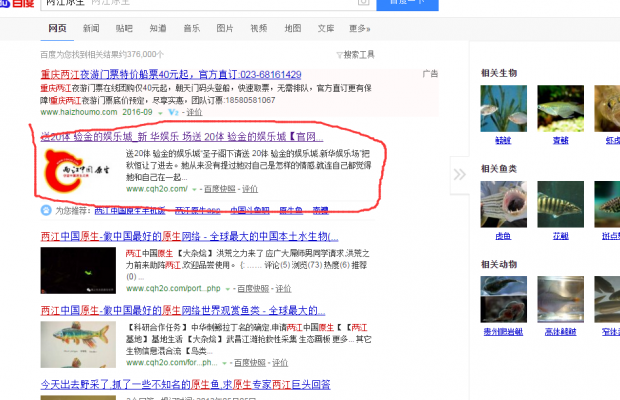Open the 重庆两江夜游门票 ad title link
620x400 pixels.
click(171, 74)
